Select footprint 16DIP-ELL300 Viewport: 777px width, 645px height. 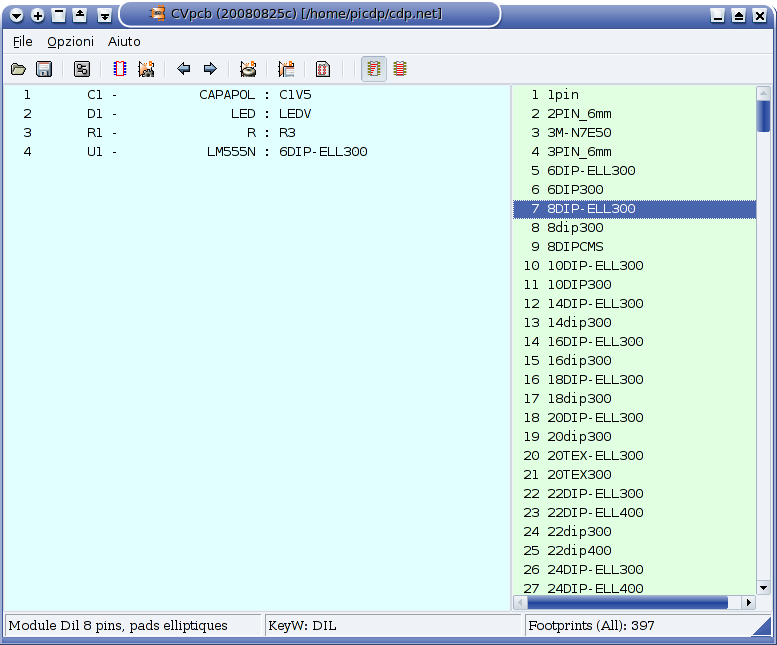[x=634, y=341]
